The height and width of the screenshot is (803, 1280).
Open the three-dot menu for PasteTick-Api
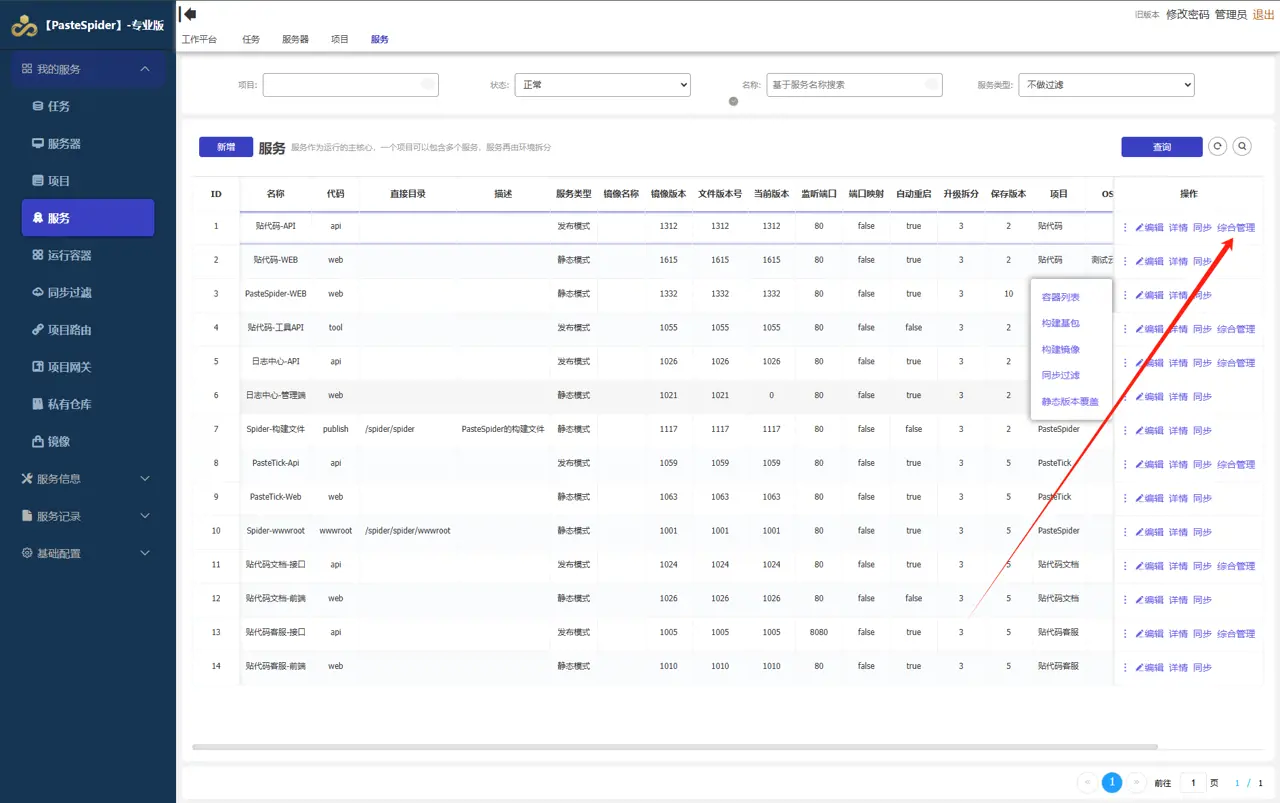(x=1125, y=464)
